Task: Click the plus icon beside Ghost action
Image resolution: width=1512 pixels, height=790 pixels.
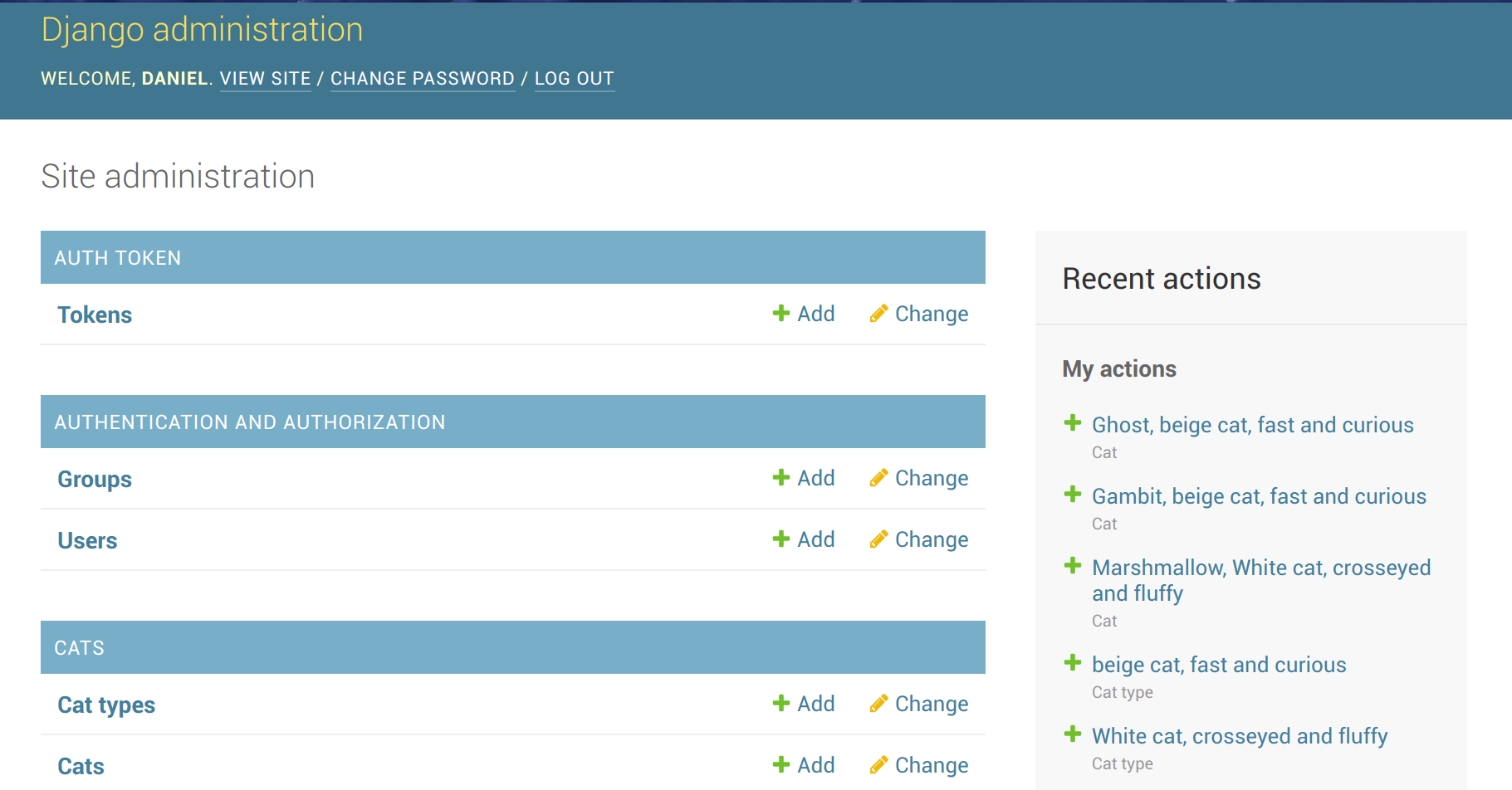Action: (1073, 422)
